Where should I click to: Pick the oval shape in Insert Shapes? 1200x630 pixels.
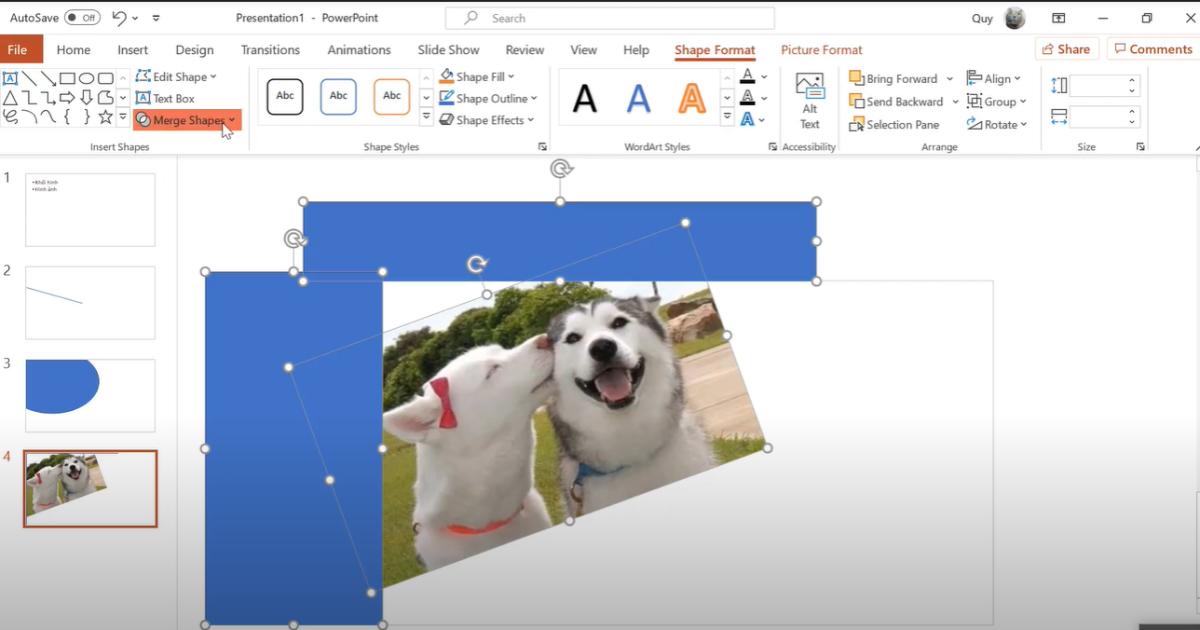87,78
